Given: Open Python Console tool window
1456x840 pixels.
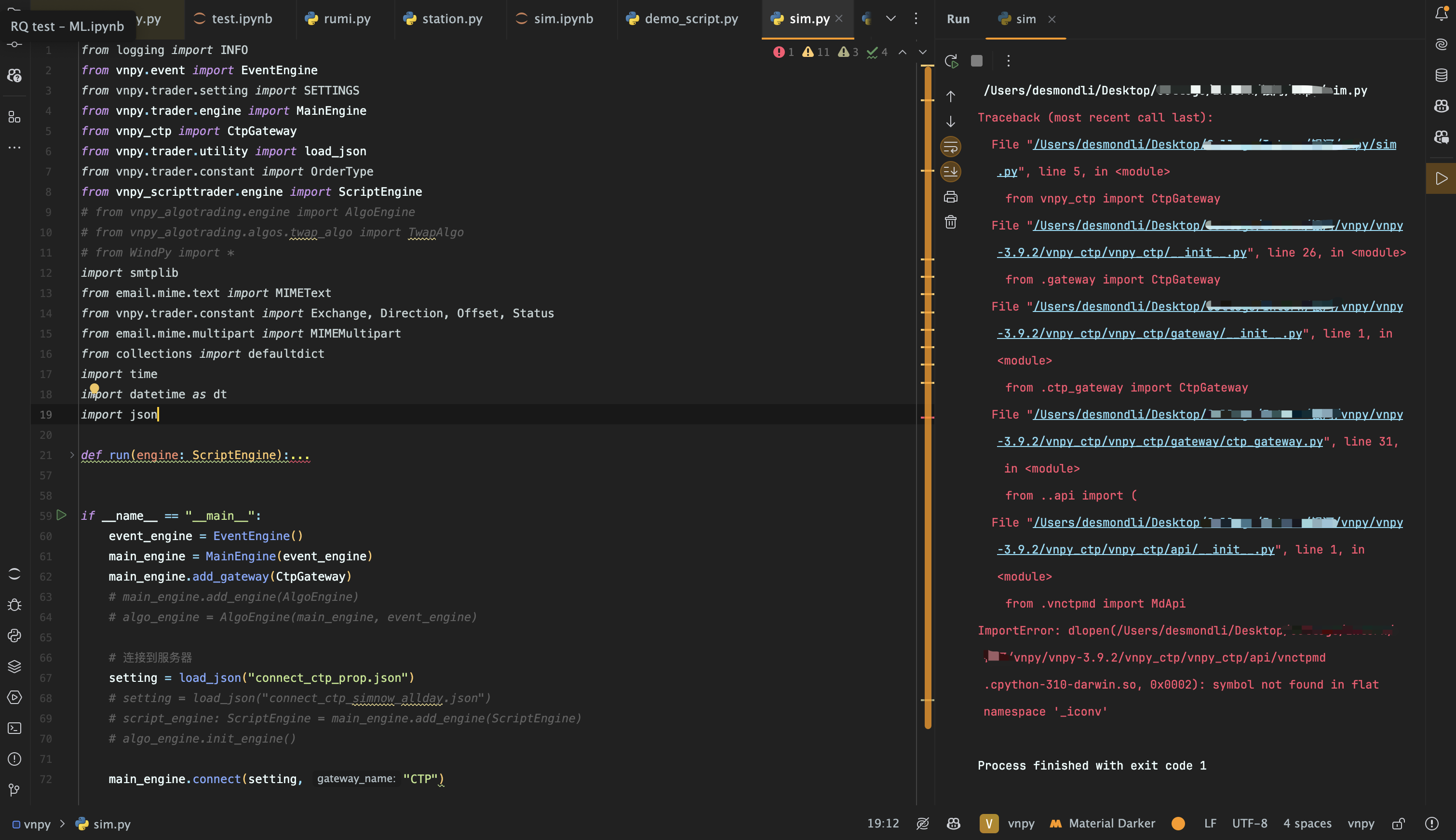Looking at the screenshot, I should (x=14, y=636).
